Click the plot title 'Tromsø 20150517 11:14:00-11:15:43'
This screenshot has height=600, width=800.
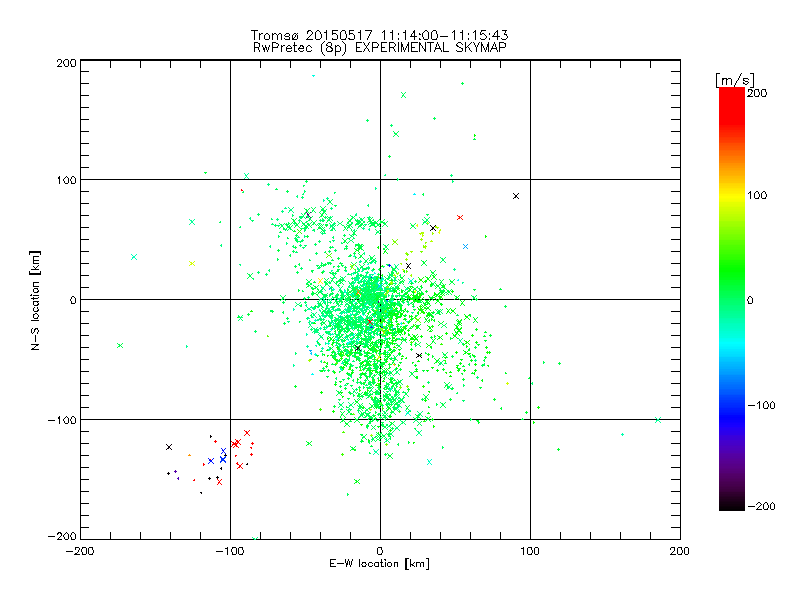tap(380, 35)
